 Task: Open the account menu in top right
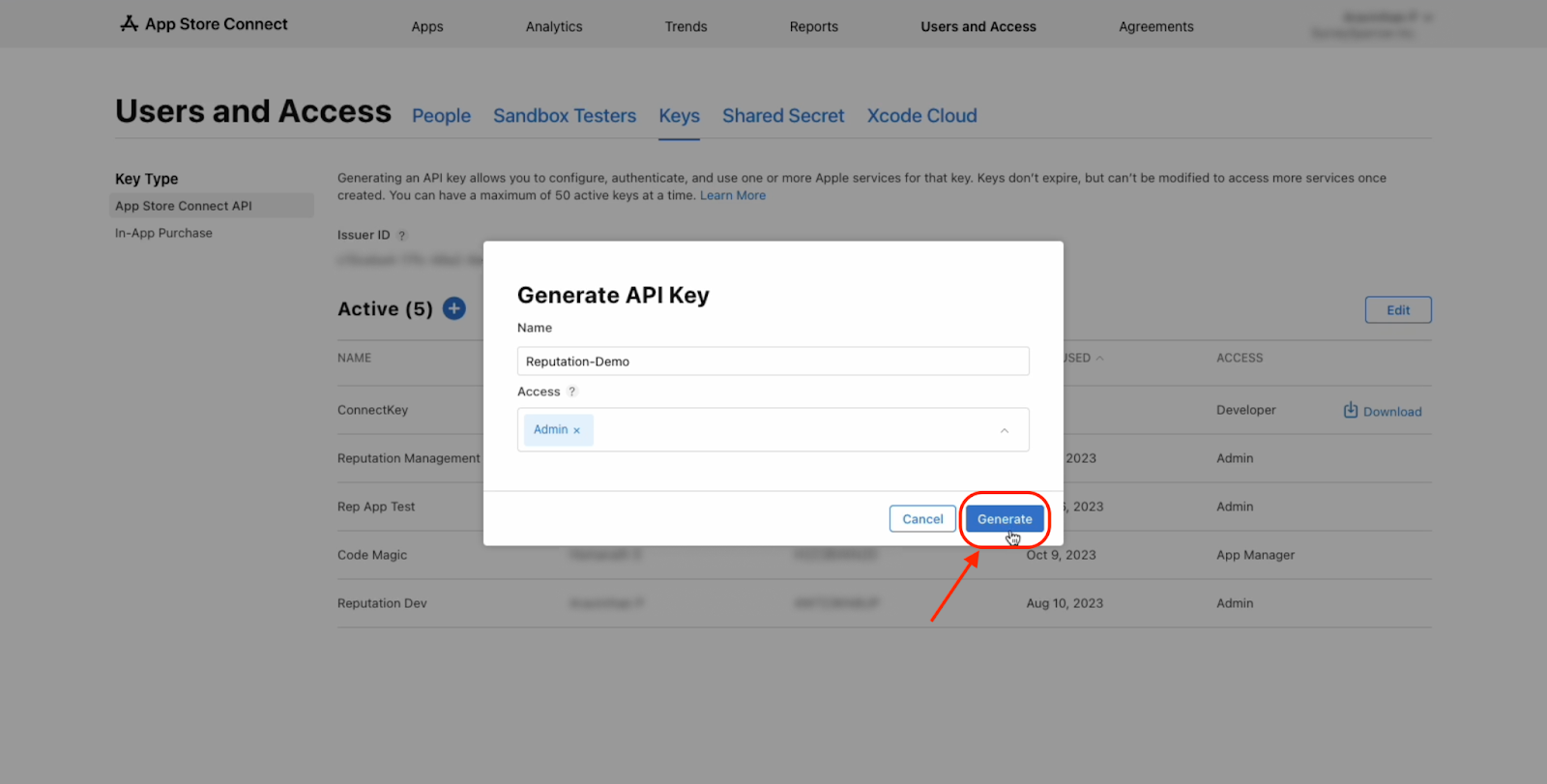(1371, 25)
